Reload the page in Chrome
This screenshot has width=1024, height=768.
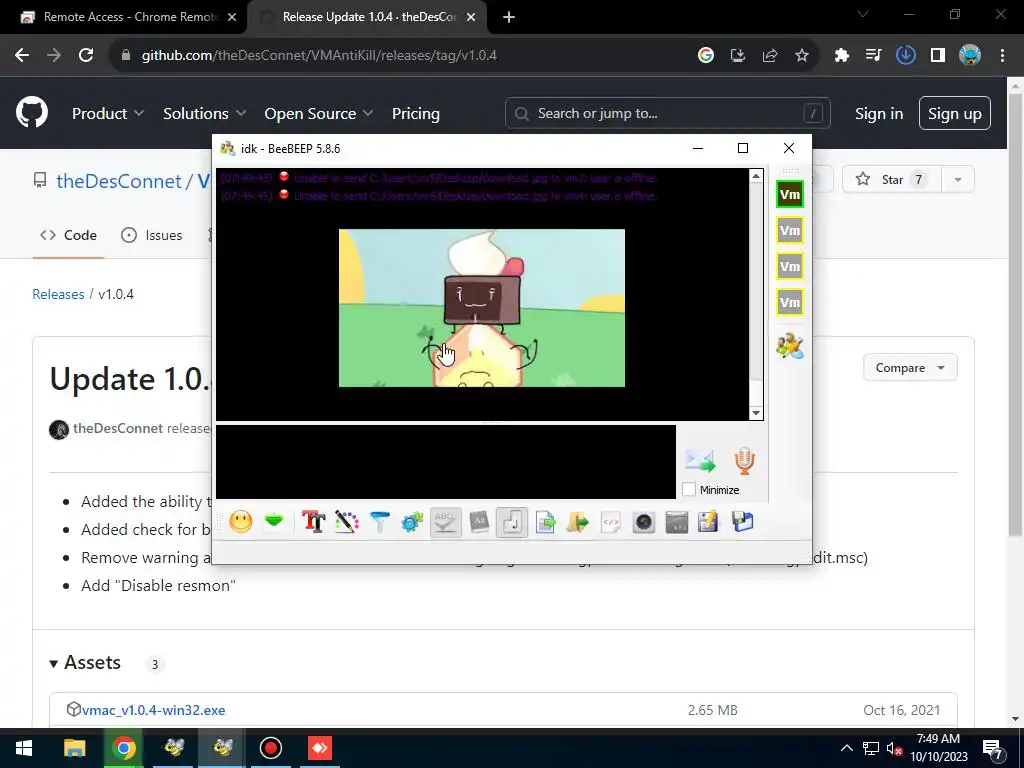[x=86, y=56]
